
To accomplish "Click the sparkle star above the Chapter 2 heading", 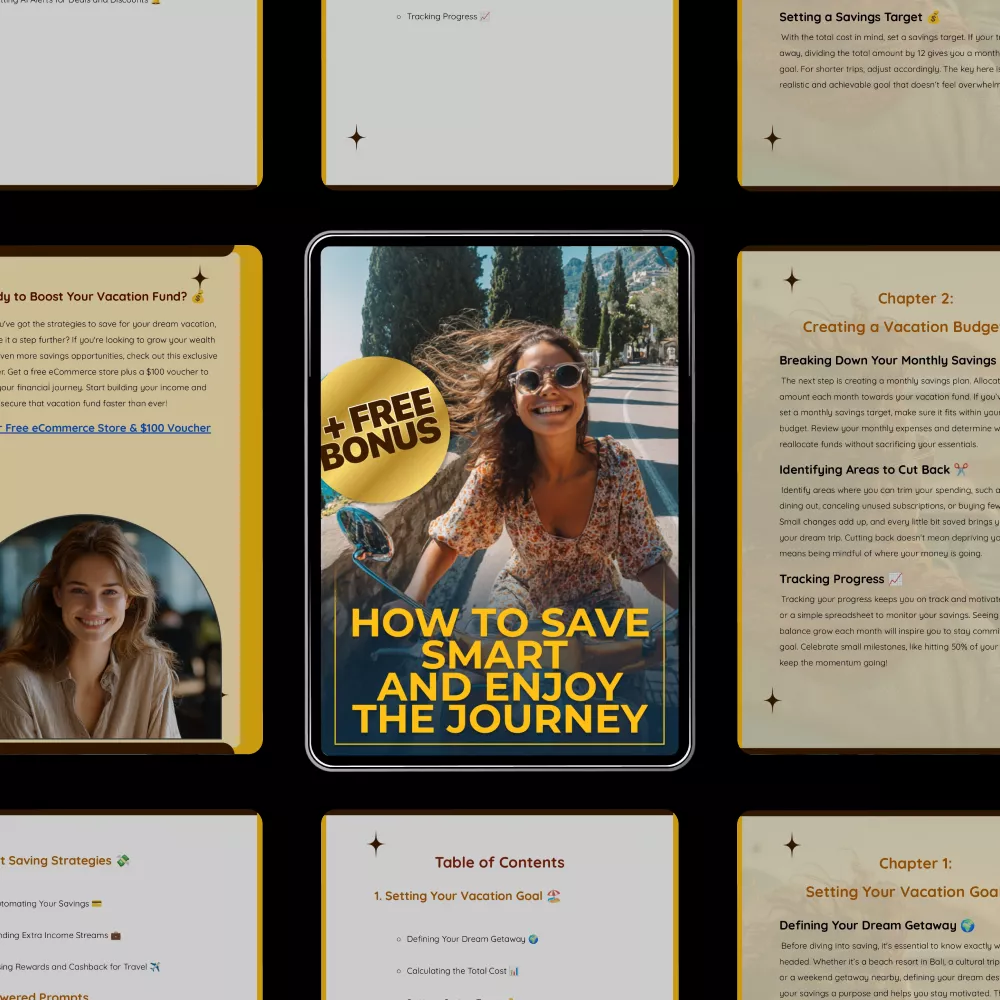I will (792, 280).
